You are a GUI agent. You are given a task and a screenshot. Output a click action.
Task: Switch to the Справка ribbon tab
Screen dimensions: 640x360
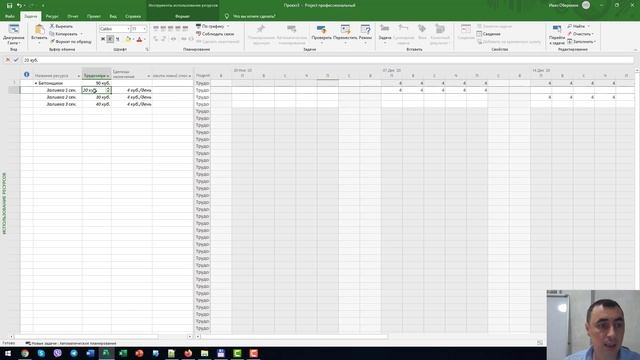[133, 16]
